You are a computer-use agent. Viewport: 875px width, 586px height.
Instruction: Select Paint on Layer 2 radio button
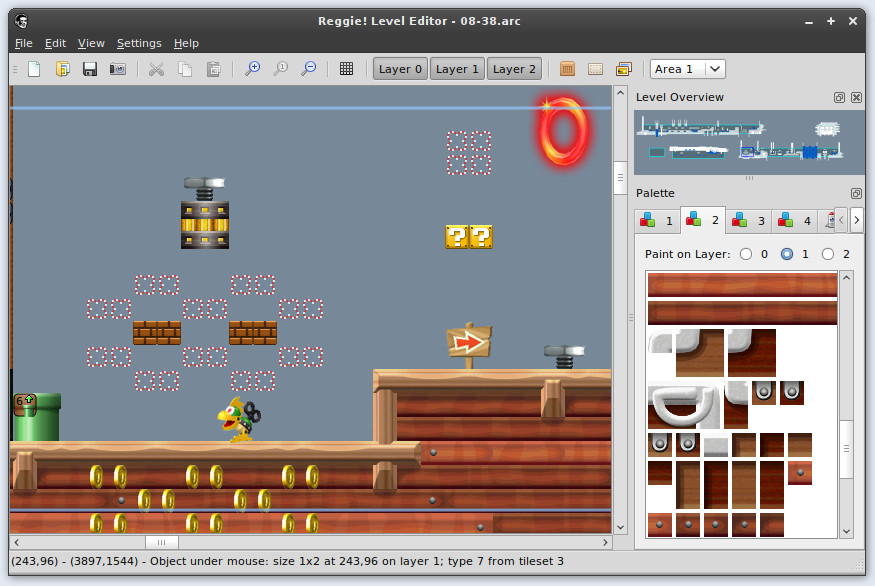(x=828, y=254)
